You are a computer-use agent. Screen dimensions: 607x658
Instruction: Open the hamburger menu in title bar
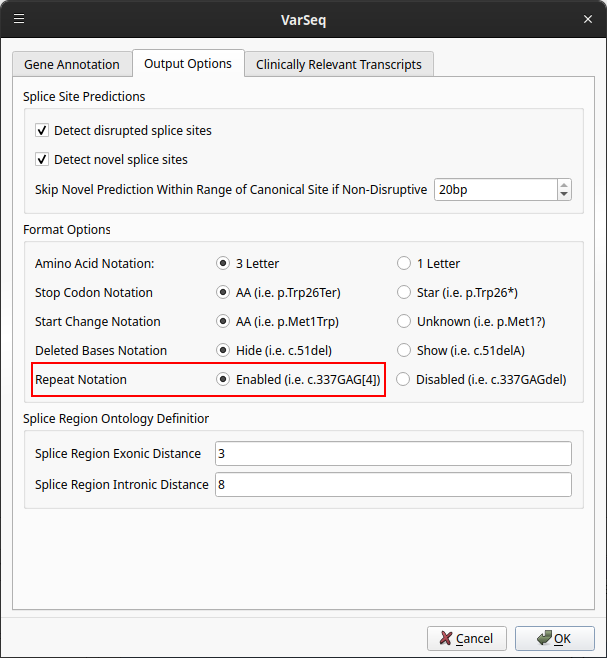pos(19,19)
